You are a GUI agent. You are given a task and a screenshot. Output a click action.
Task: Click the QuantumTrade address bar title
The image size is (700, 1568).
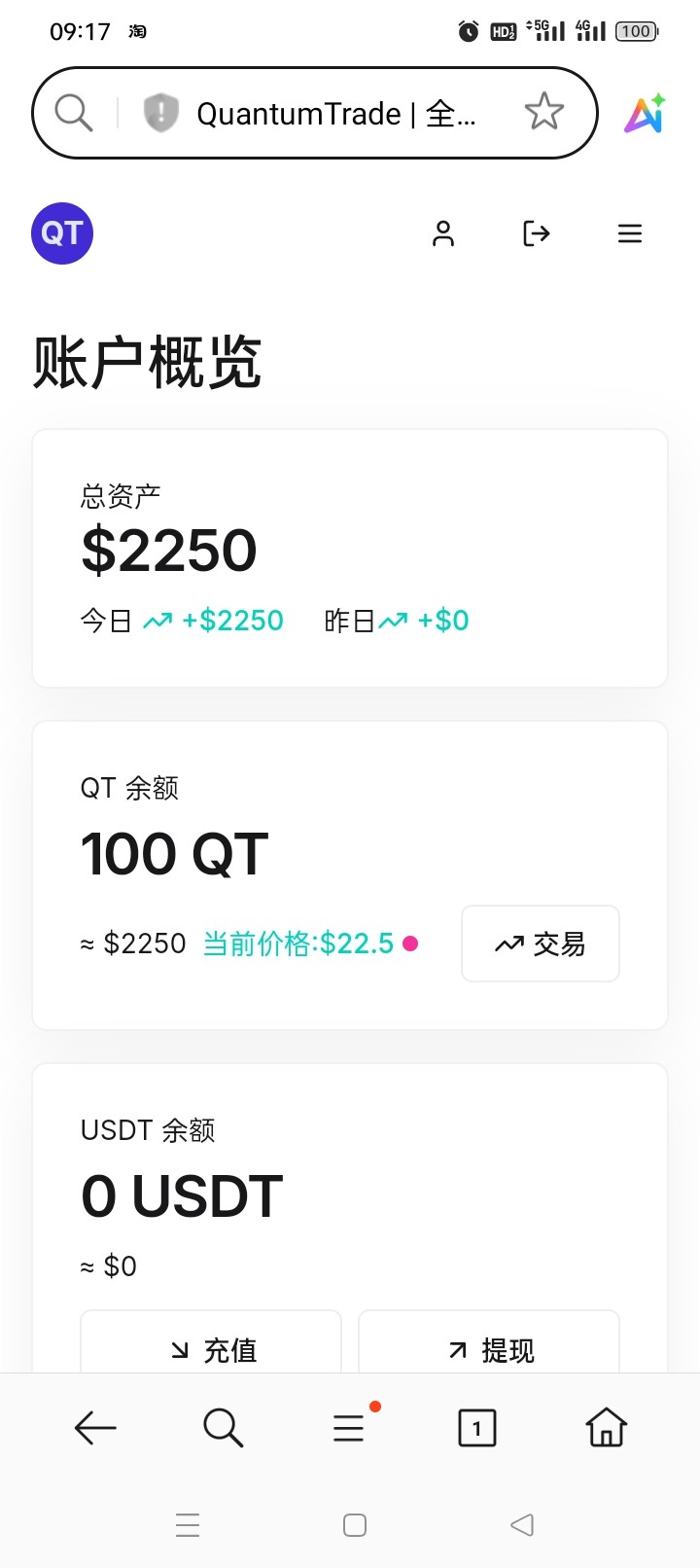pyautogui.click(x=335, y=114)
